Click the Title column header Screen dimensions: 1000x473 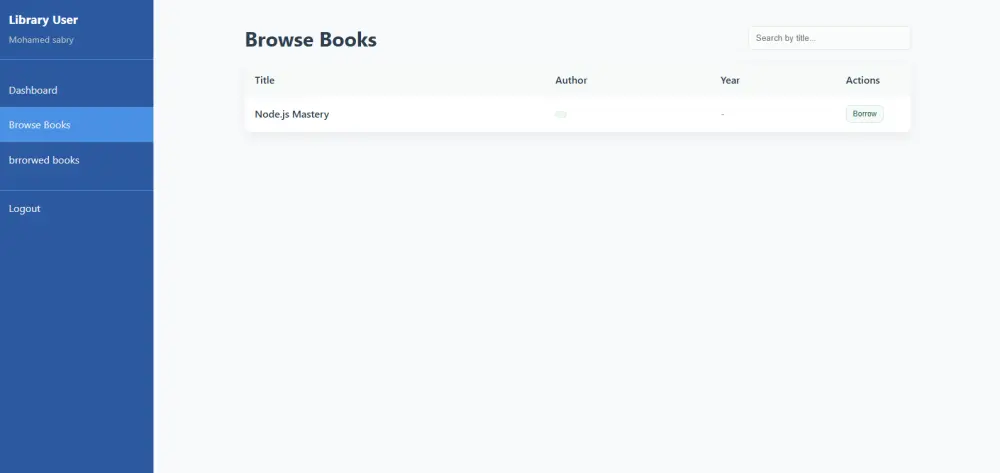point(265,80)
